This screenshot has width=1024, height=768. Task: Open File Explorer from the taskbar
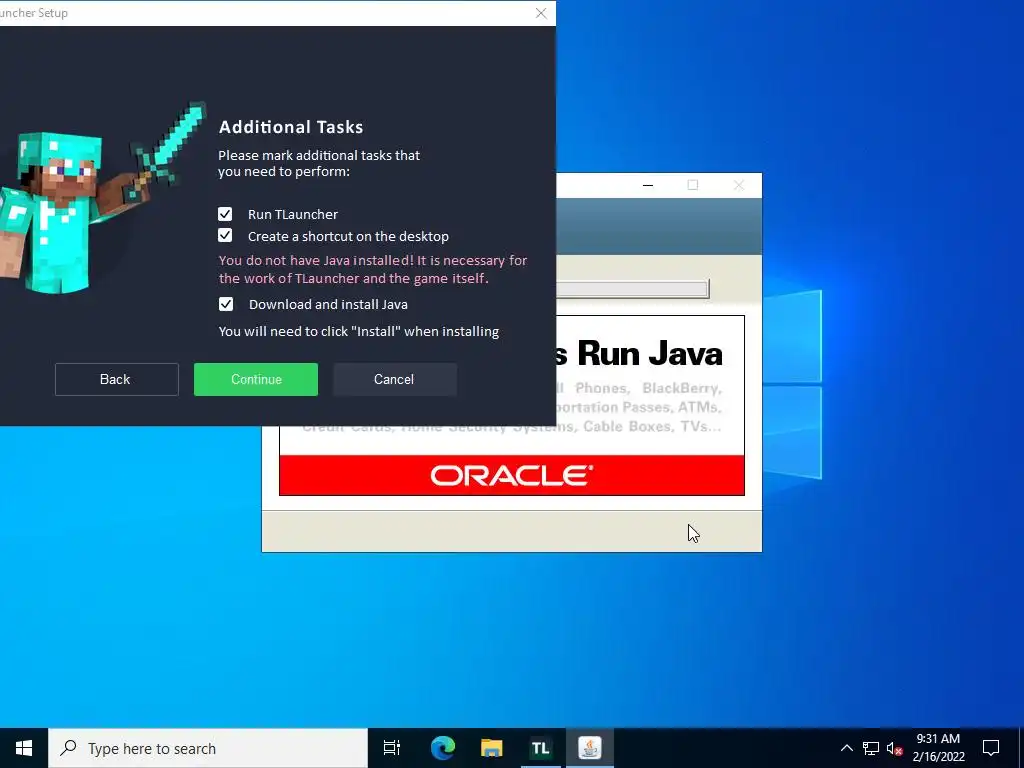click(x=492, y=748)
